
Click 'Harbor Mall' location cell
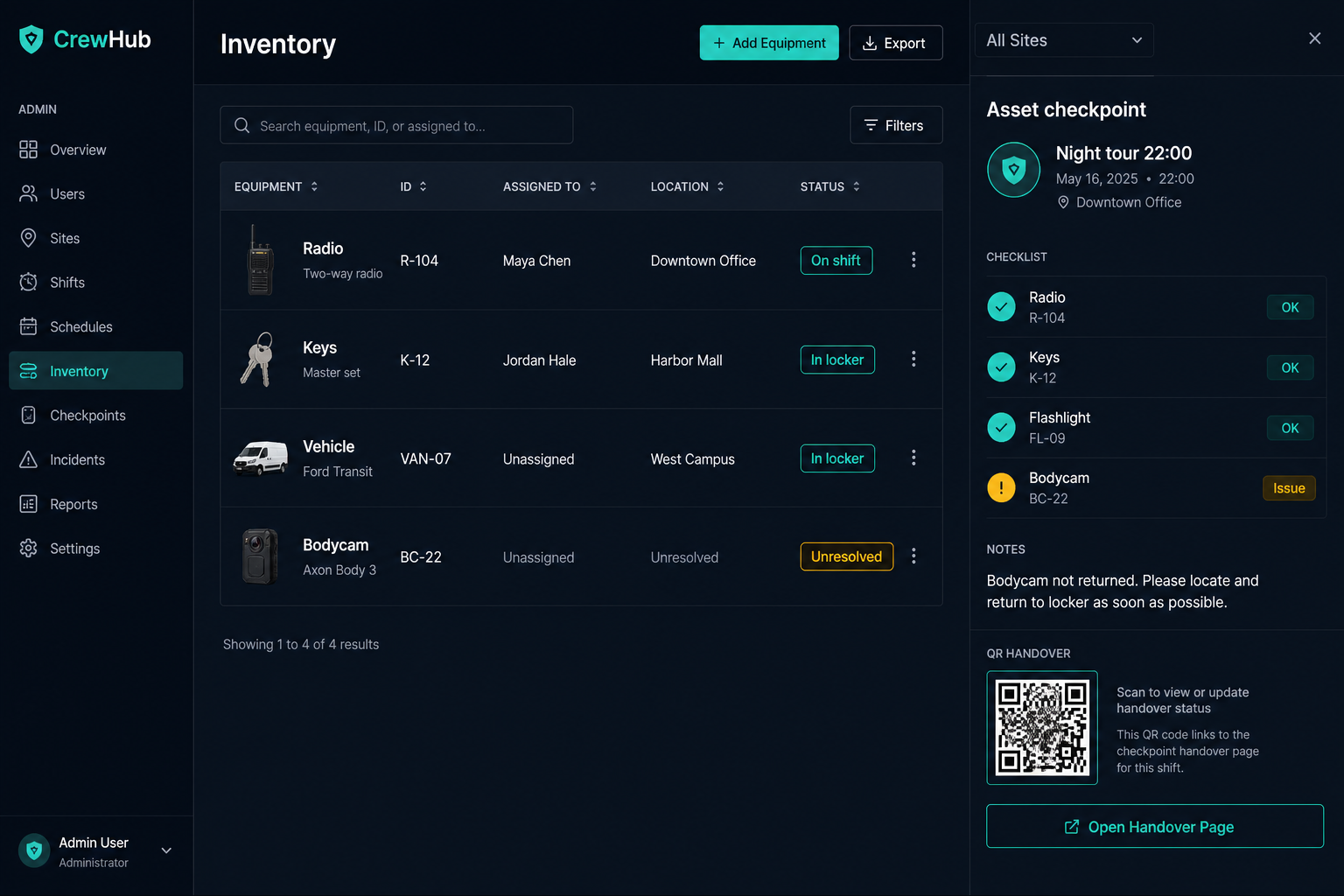pos(686,360)
